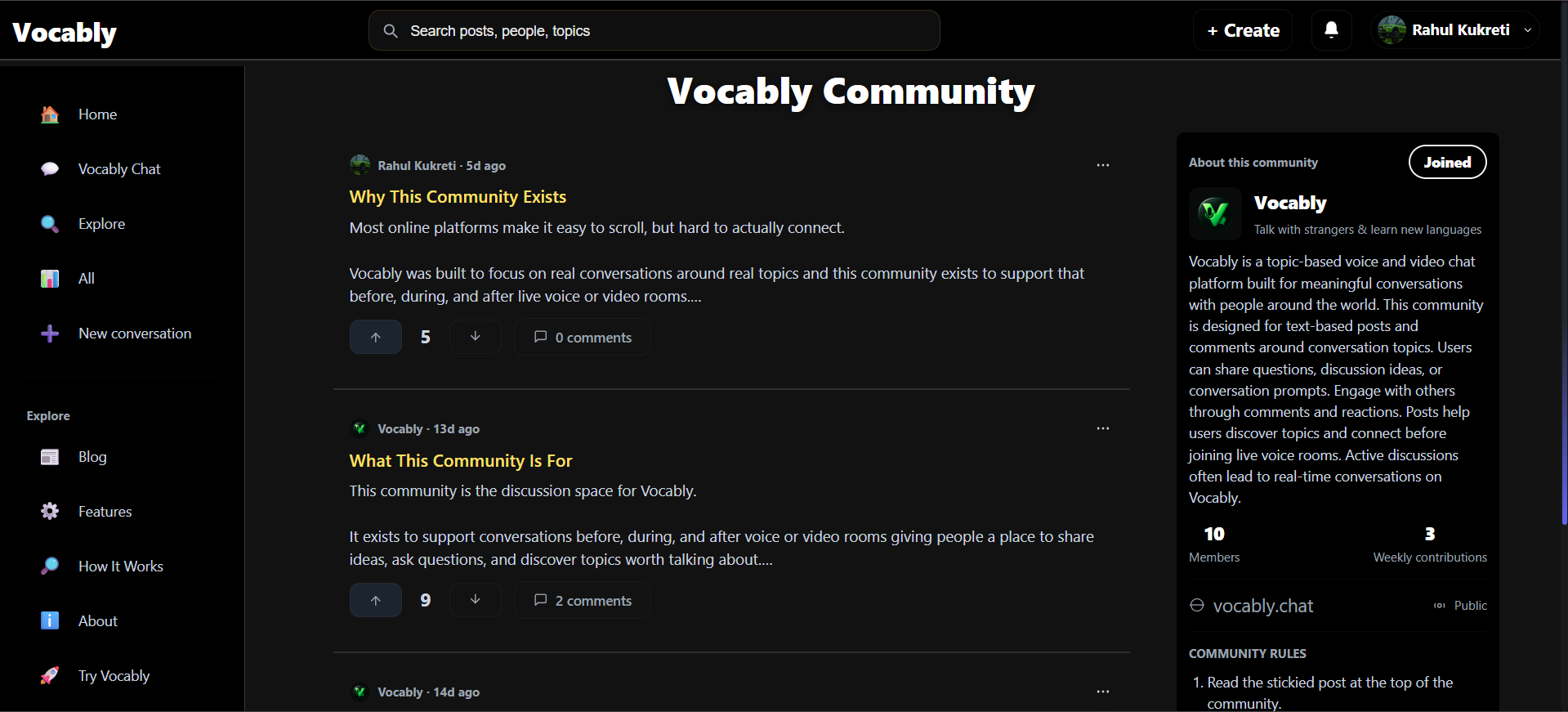
Task: Open options menu for 'What This Community Is For'
Action: [1102, 428]
